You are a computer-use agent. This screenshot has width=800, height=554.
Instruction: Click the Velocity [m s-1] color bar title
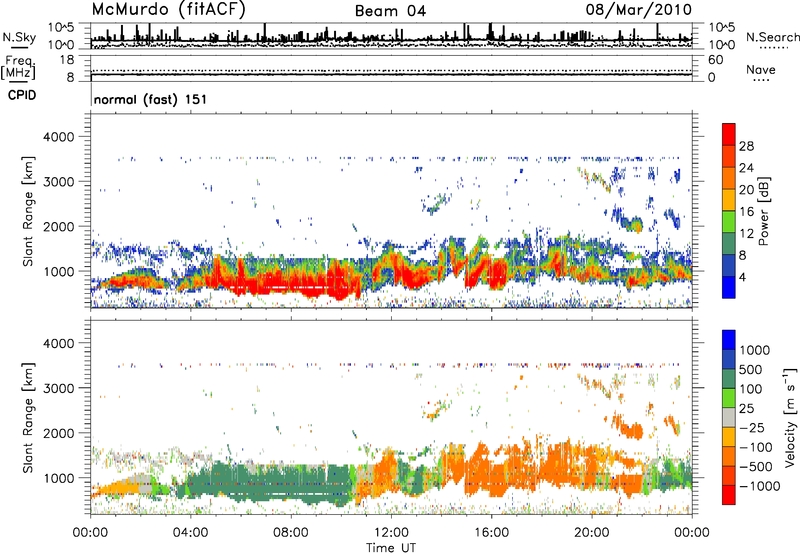(x=790, y=417)
